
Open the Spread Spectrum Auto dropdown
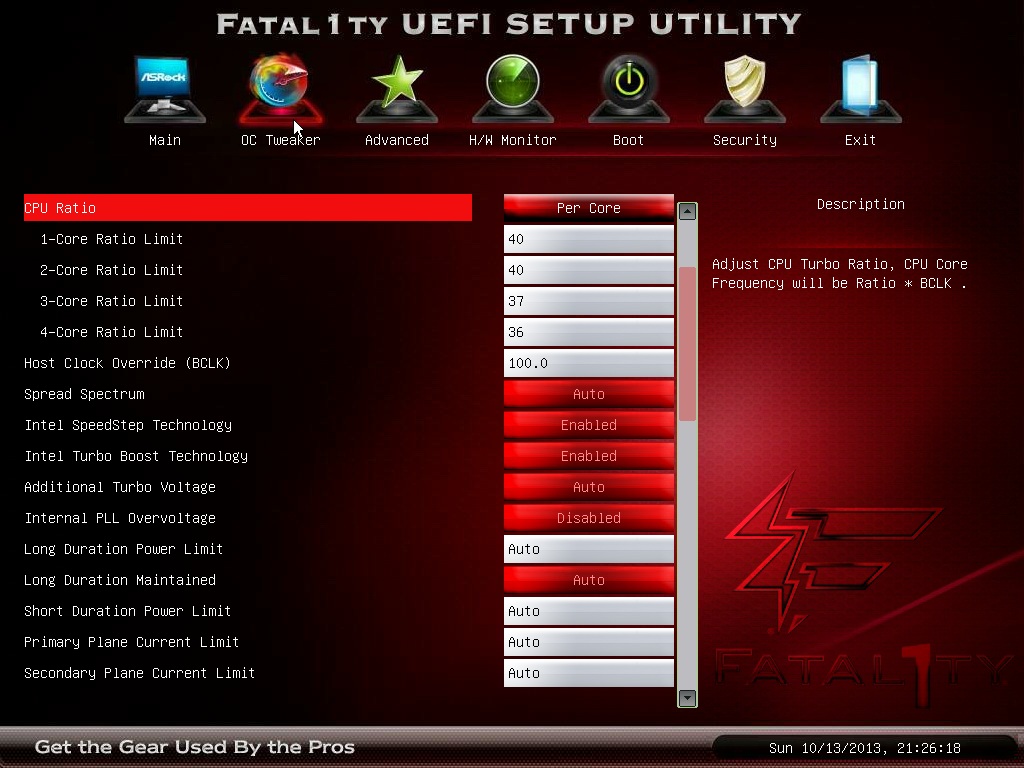pos(588,394)
